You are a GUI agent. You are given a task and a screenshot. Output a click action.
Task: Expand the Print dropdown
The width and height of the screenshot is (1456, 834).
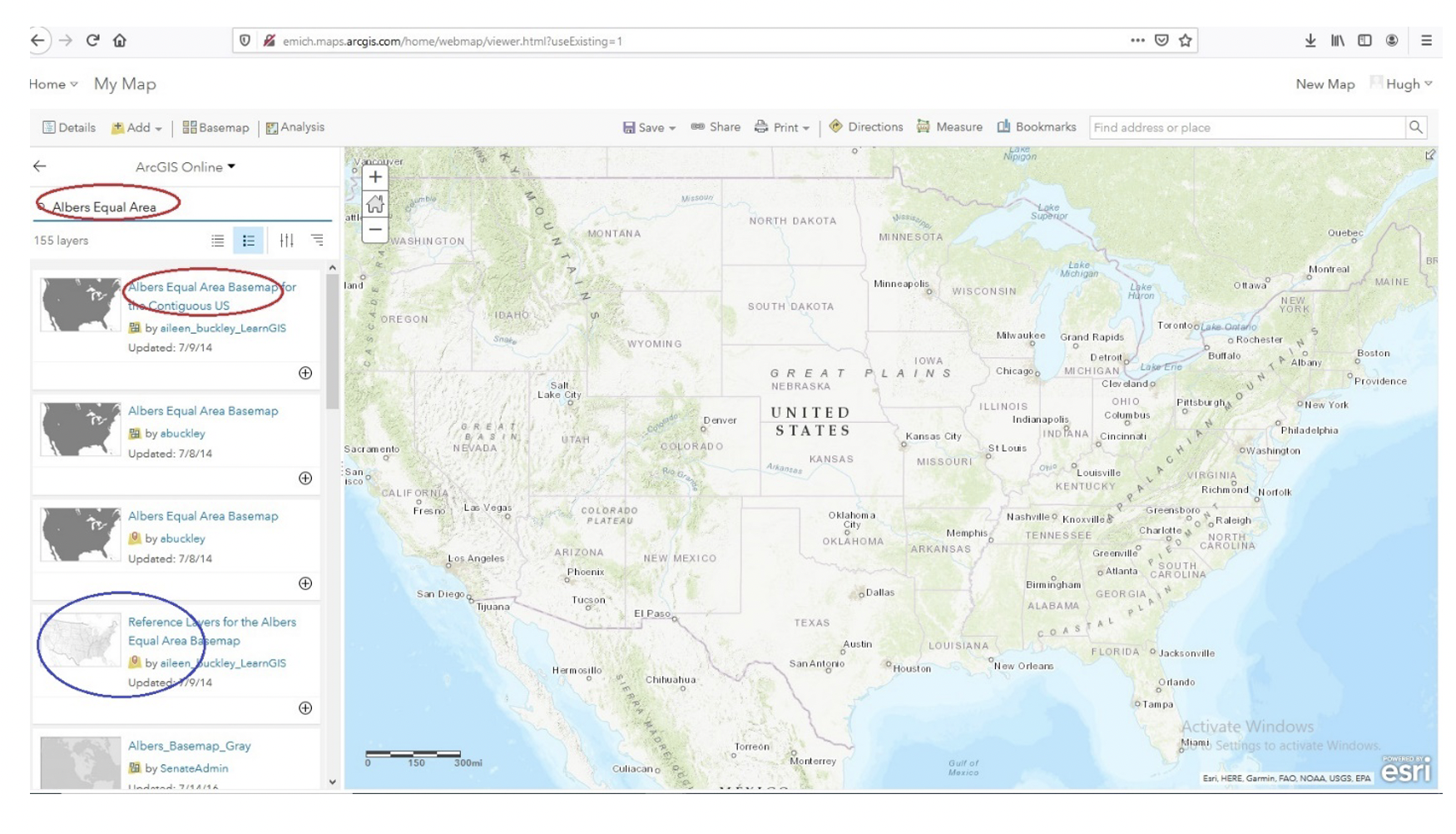782,127
